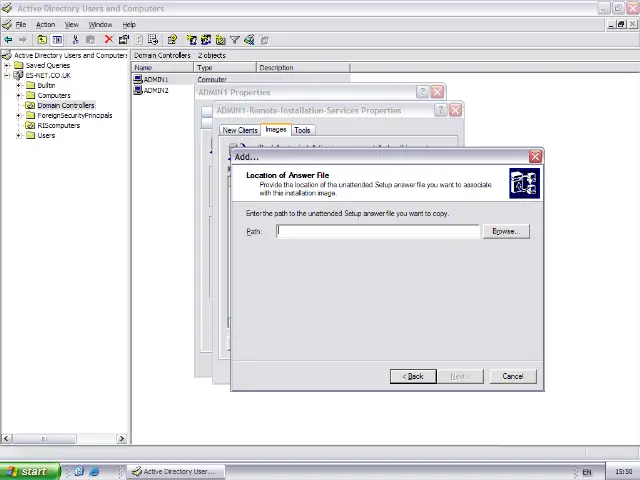This screenshot has width=640, height=480.
Task: Click the ADMIN2 computer icon in list
Action: tap(138, 90)
